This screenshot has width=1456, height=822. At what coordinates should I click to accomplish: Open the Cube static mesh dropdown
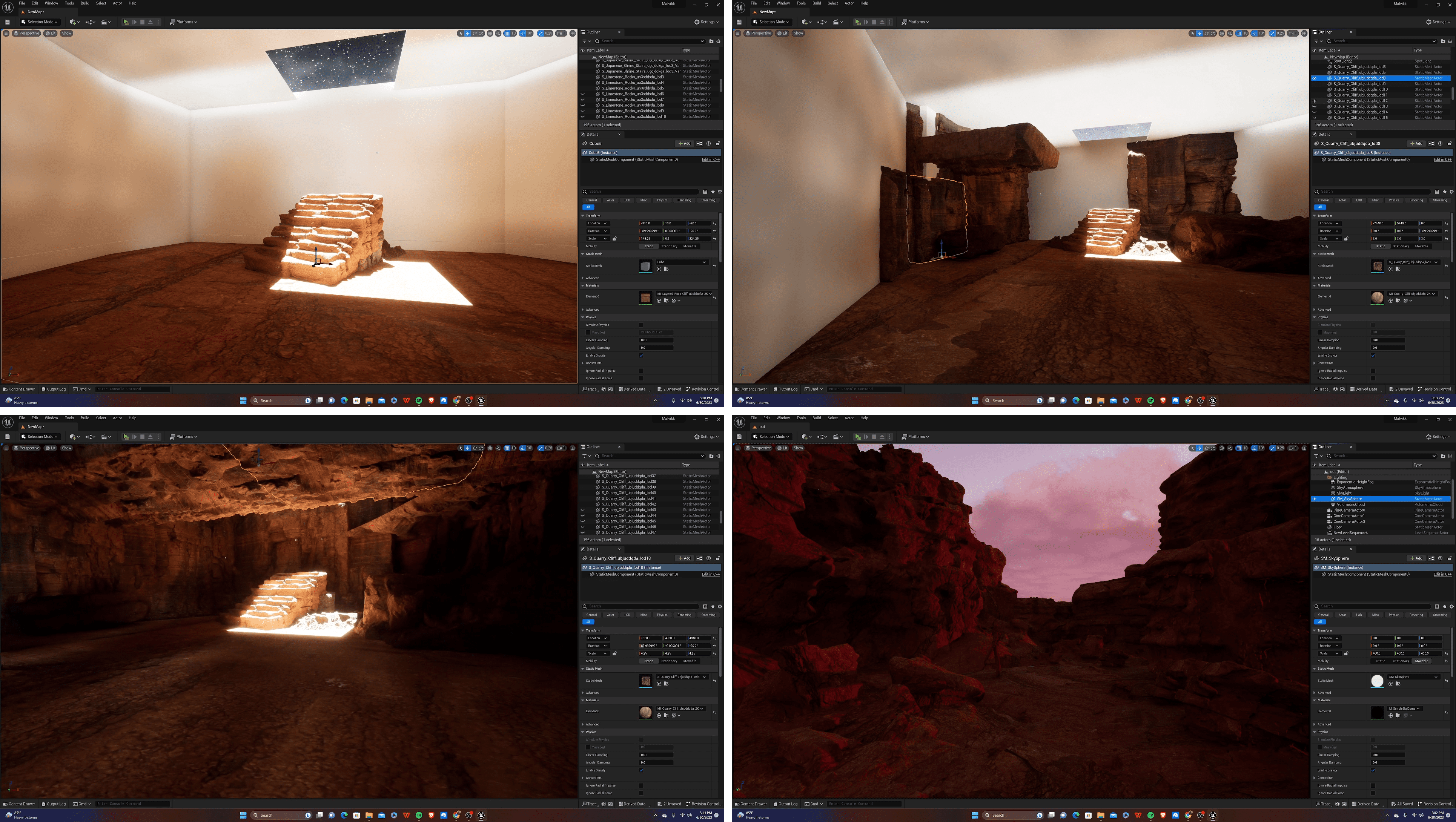[x=682, y=262]
